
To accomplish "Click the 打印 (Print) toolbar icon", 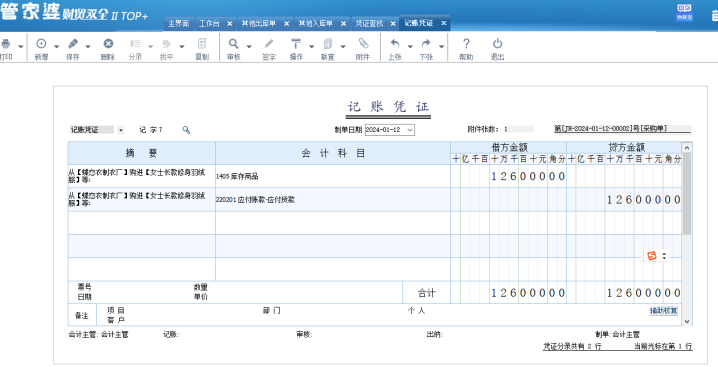I will click(5, 44).
